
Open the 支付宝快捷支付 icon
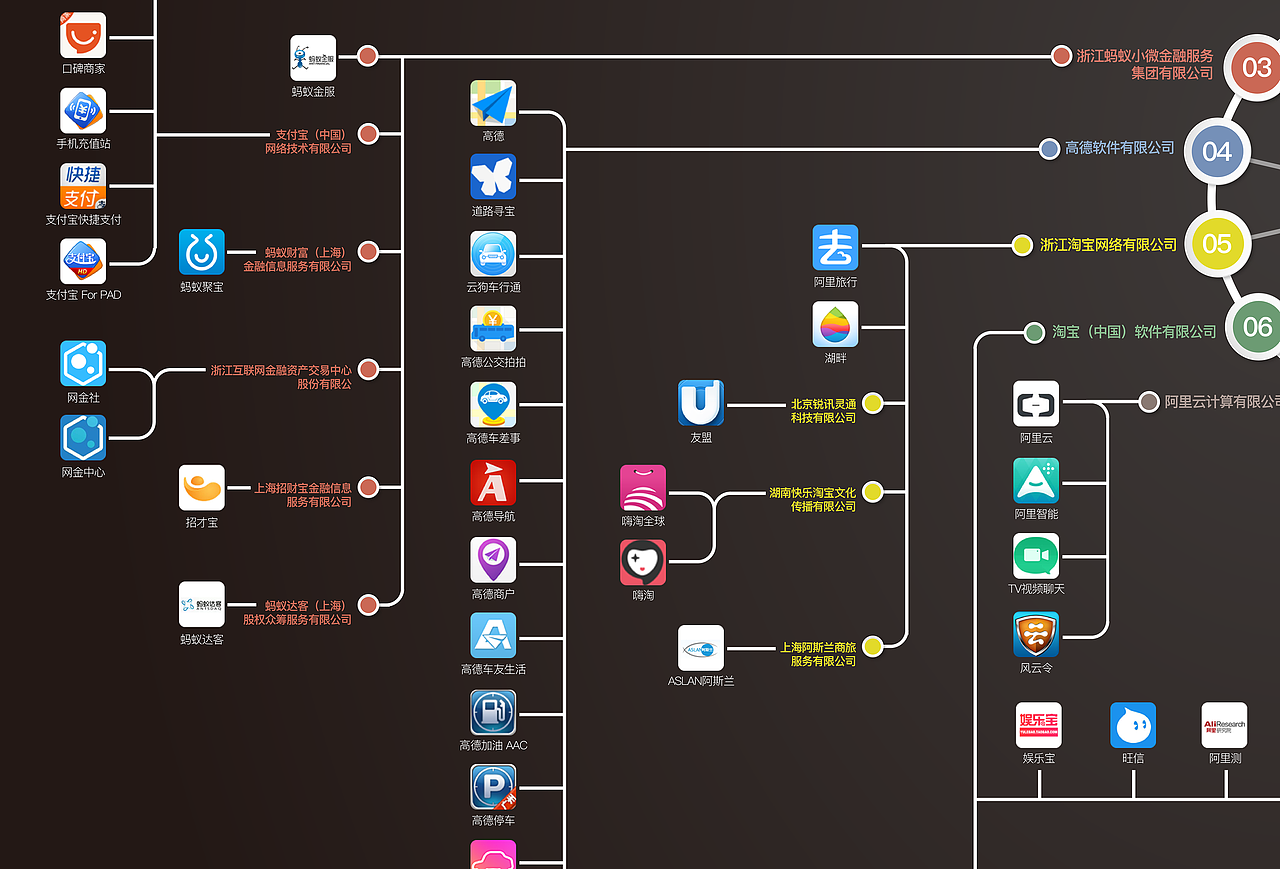[x=83, y=186]
